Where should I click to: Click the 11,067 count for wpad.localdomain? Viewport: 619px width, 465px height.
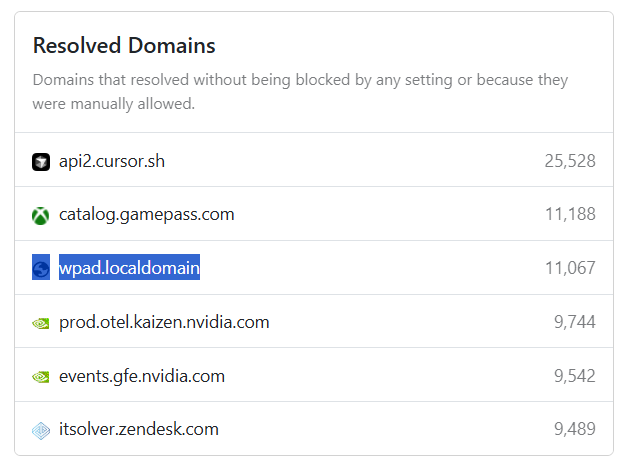pyautogui.click(x=570, y=268)
